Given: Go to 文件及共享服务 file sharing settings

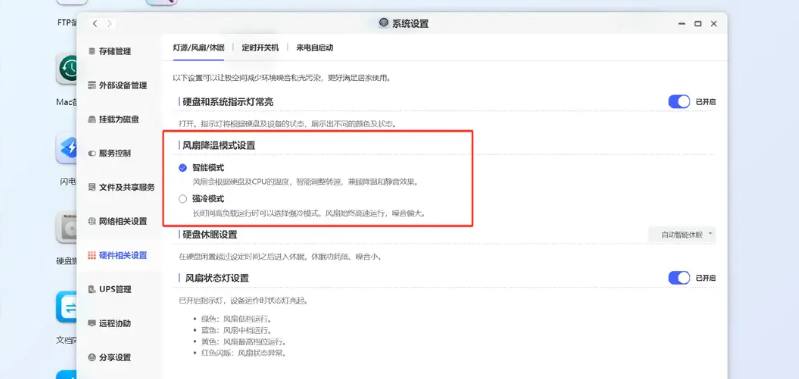Looking at the screenshot, I should click(x=121, y=187).
